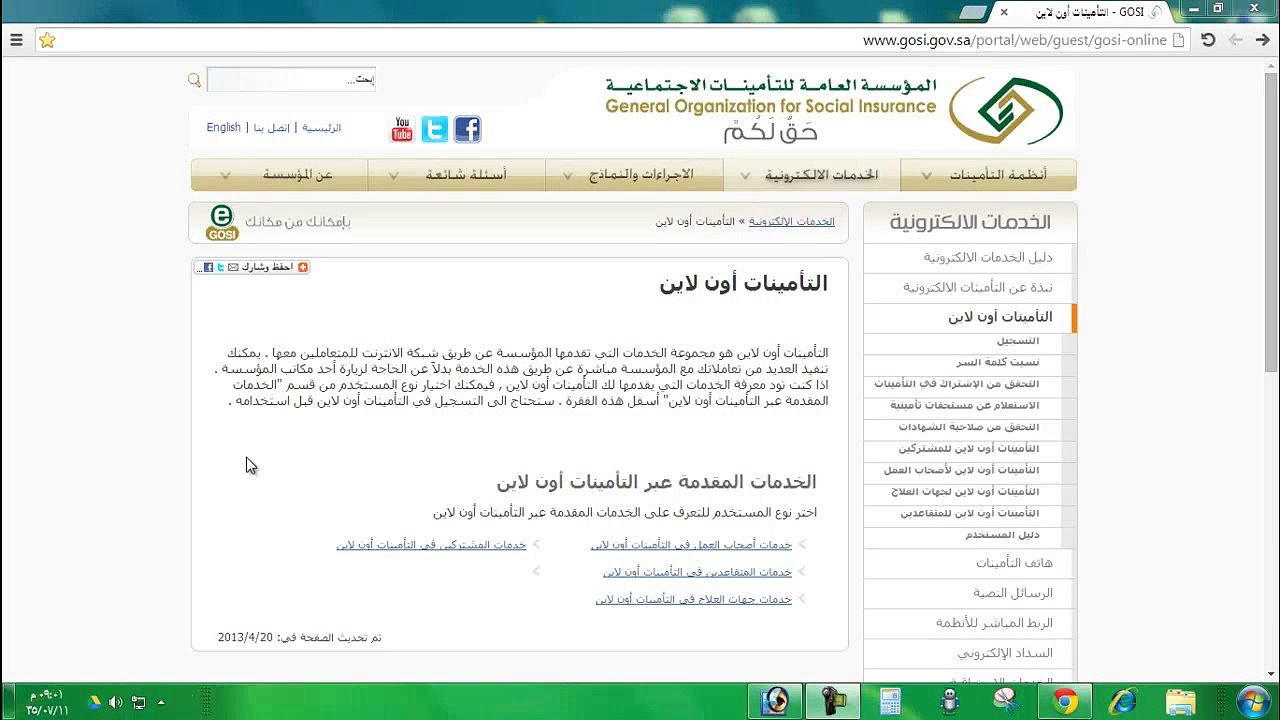Show hidden tray icons arrow
This screenshot has width=1280, height=720.
click(161, 702)
